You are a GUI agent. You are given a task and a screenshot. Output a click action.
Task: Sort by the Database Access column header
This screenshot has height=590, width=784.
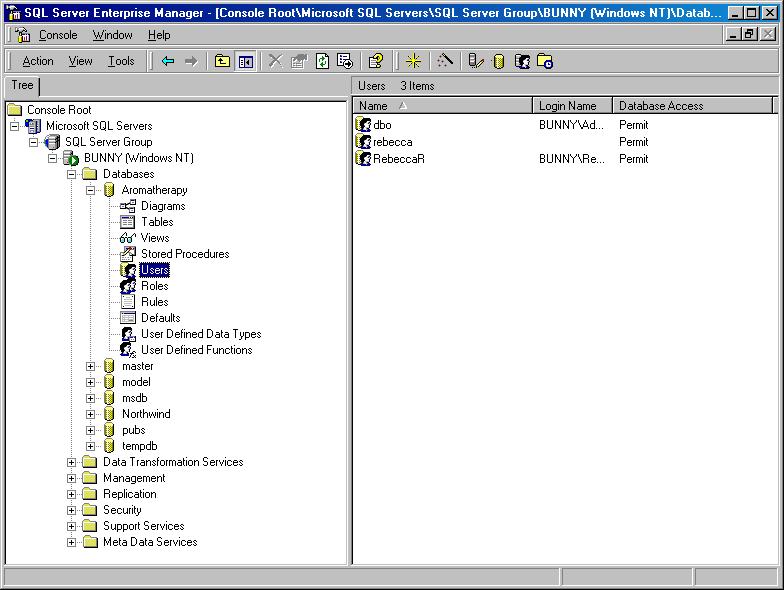click(x=693, y=106)
